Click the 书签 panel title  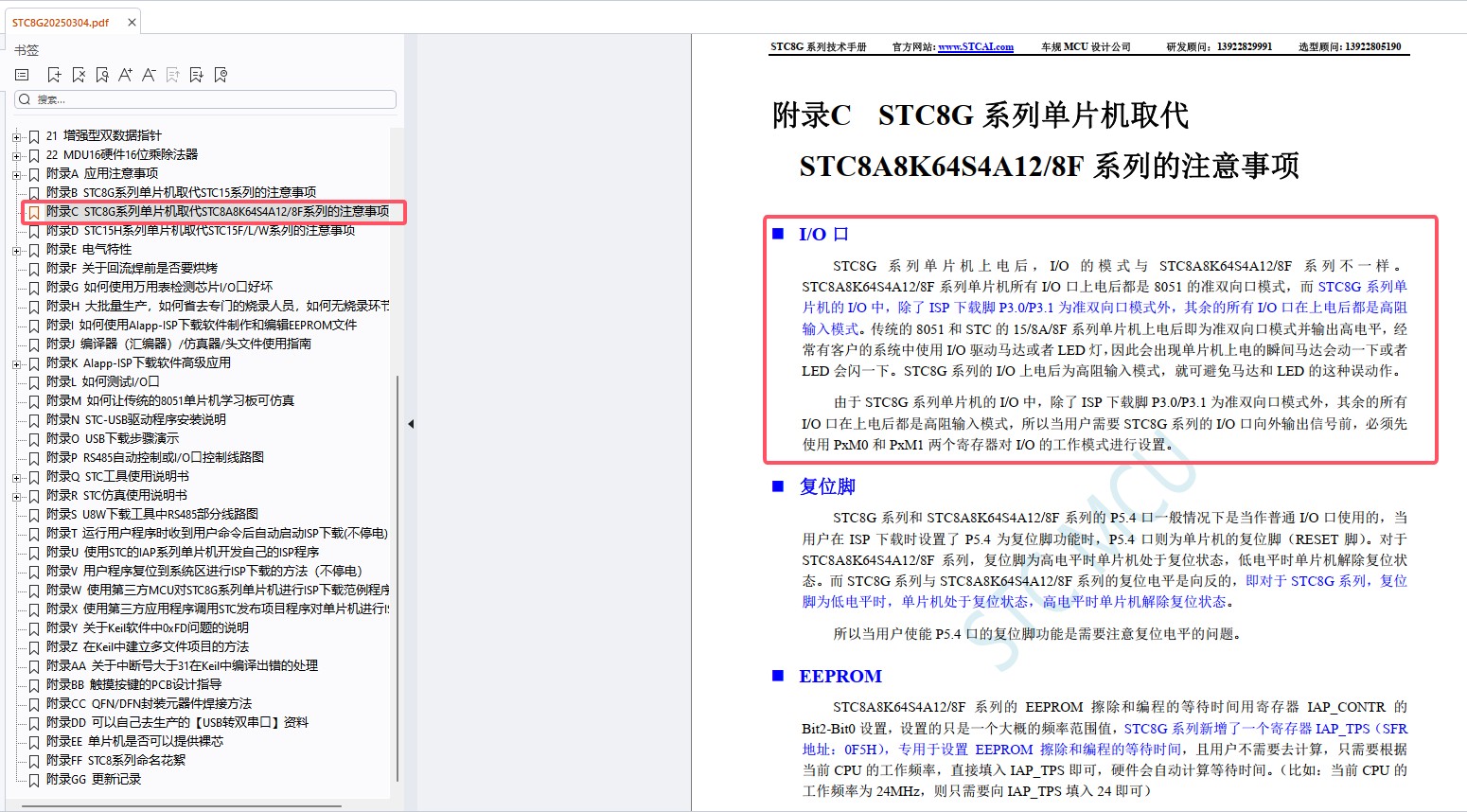click(x=27, y=50)
